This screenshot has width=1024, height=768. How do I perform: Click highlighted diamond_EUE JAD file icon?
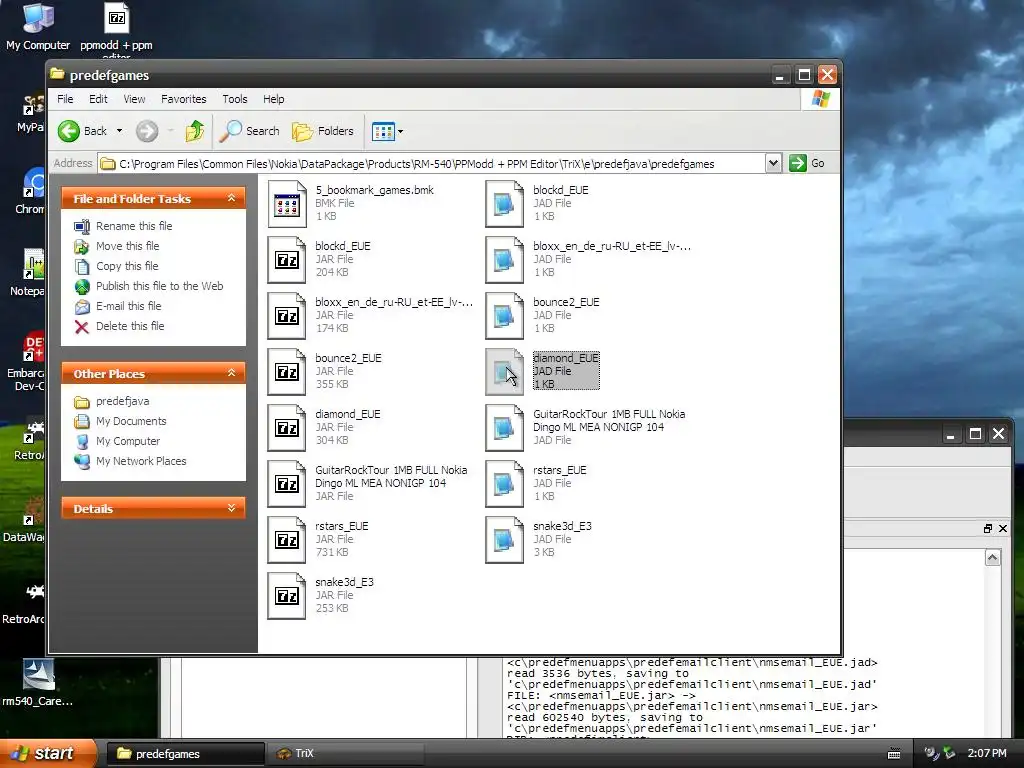tap(504, 372)
